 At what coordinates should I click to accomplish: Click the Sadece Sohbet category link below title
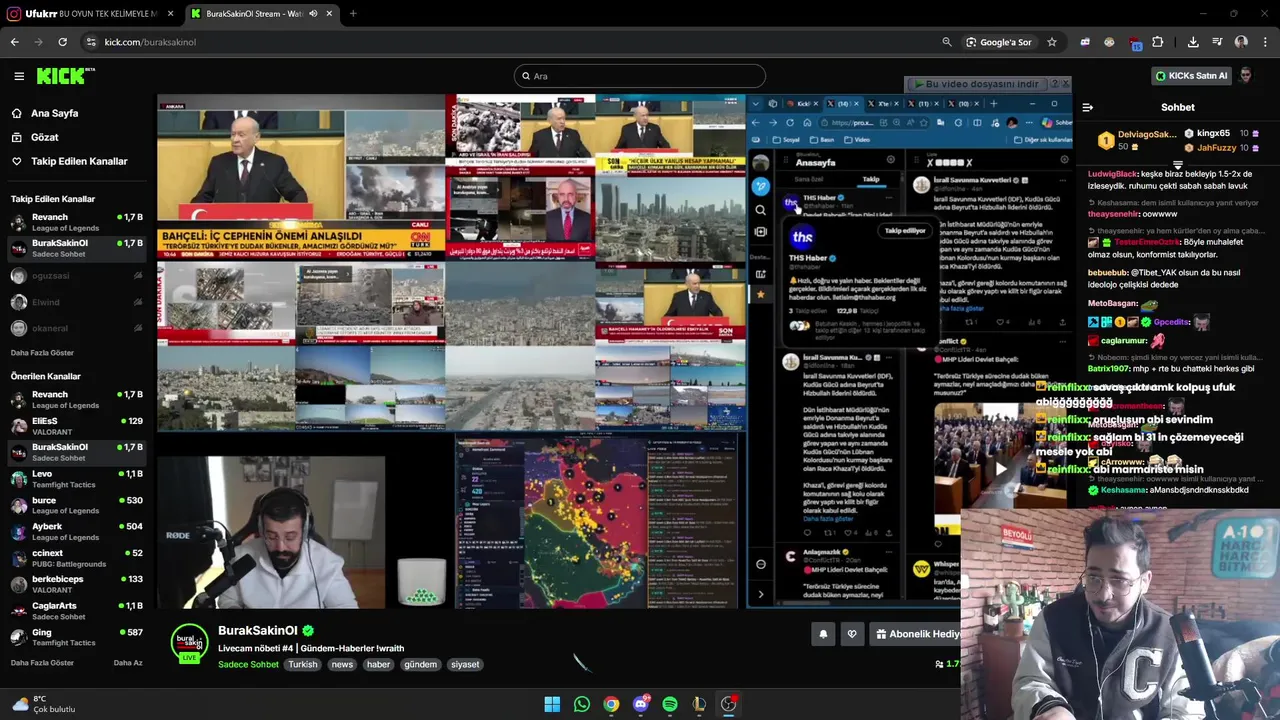(x=248, y=664)
